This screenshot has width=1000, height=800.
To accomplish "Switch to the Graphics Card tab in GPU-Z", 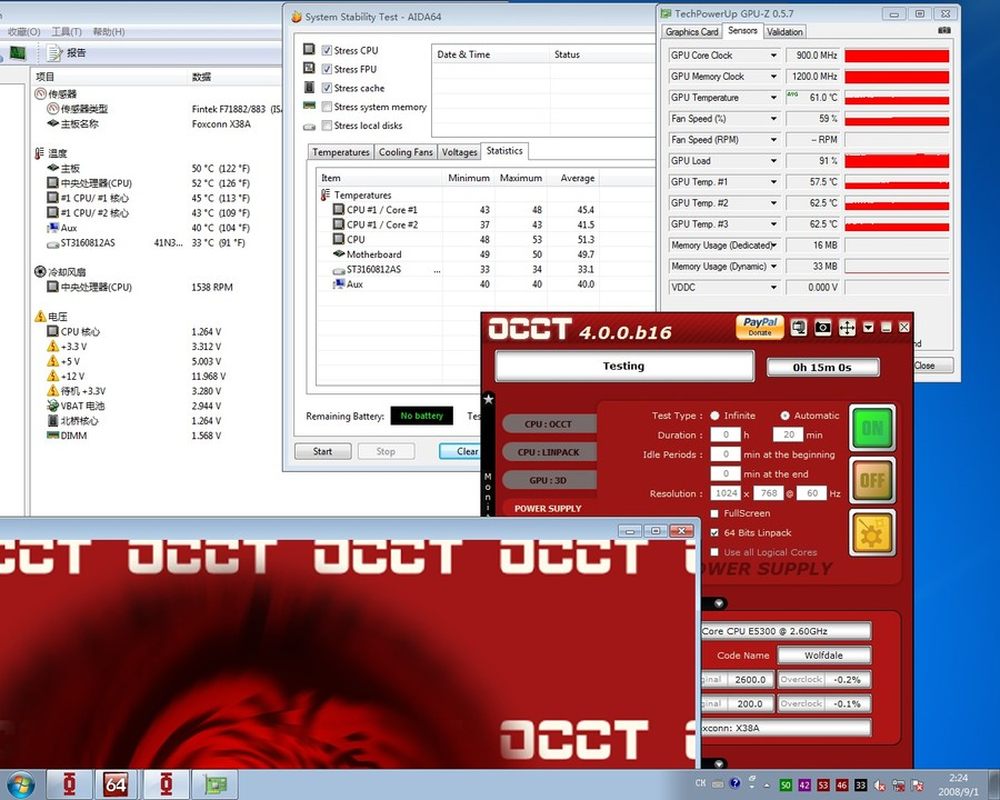I will pos(692,32).
